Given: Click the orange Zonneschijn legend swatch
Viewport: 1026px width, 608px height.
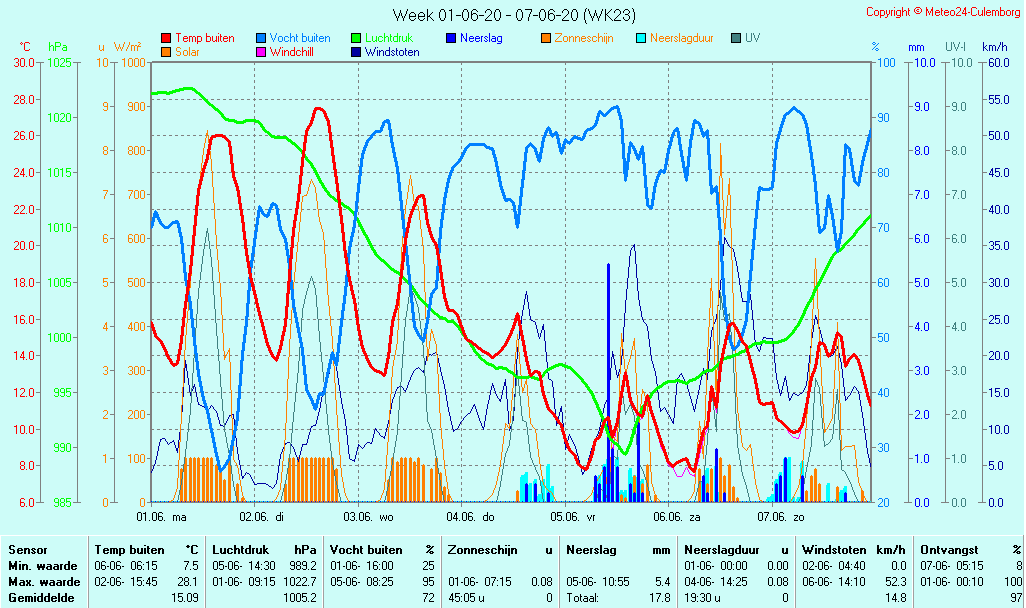Looking at the screenshot, I should (x=546, y=38).
